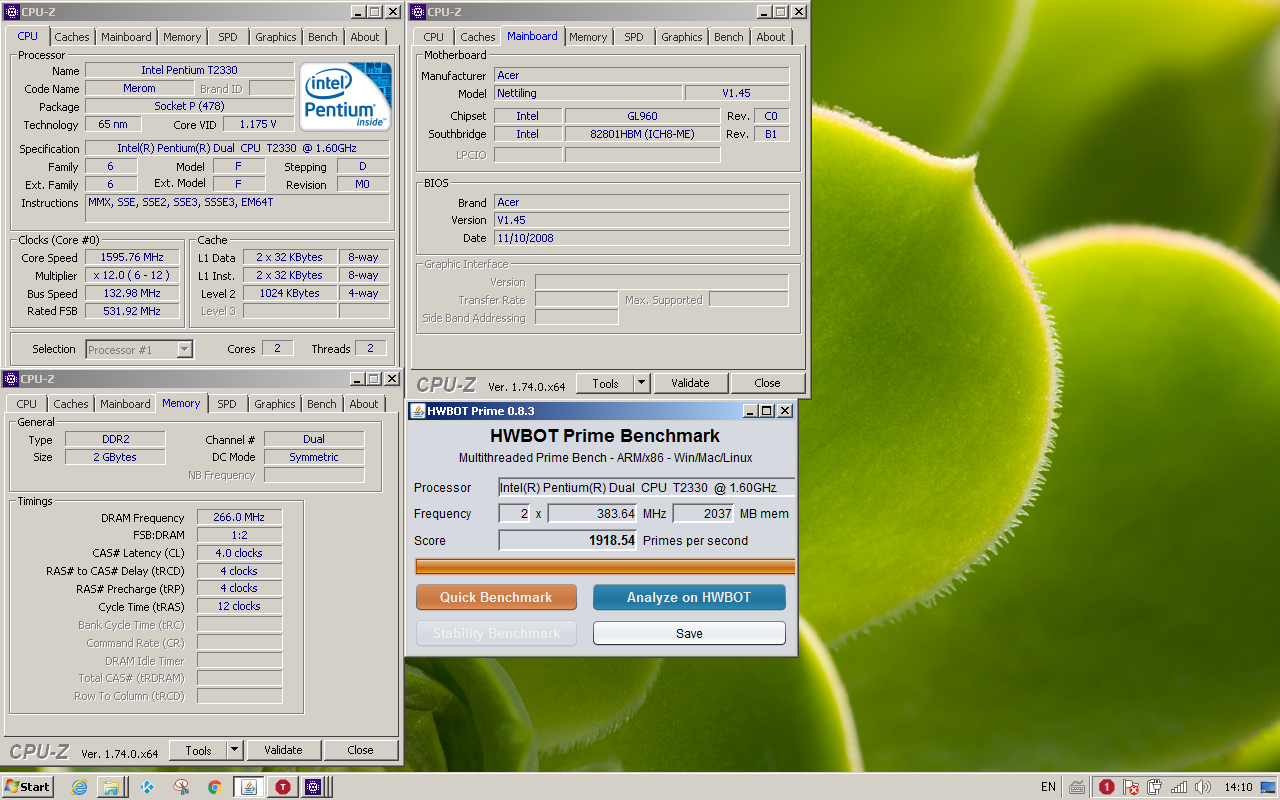Click the Intel Pentium inside logo

coord(345,97)
